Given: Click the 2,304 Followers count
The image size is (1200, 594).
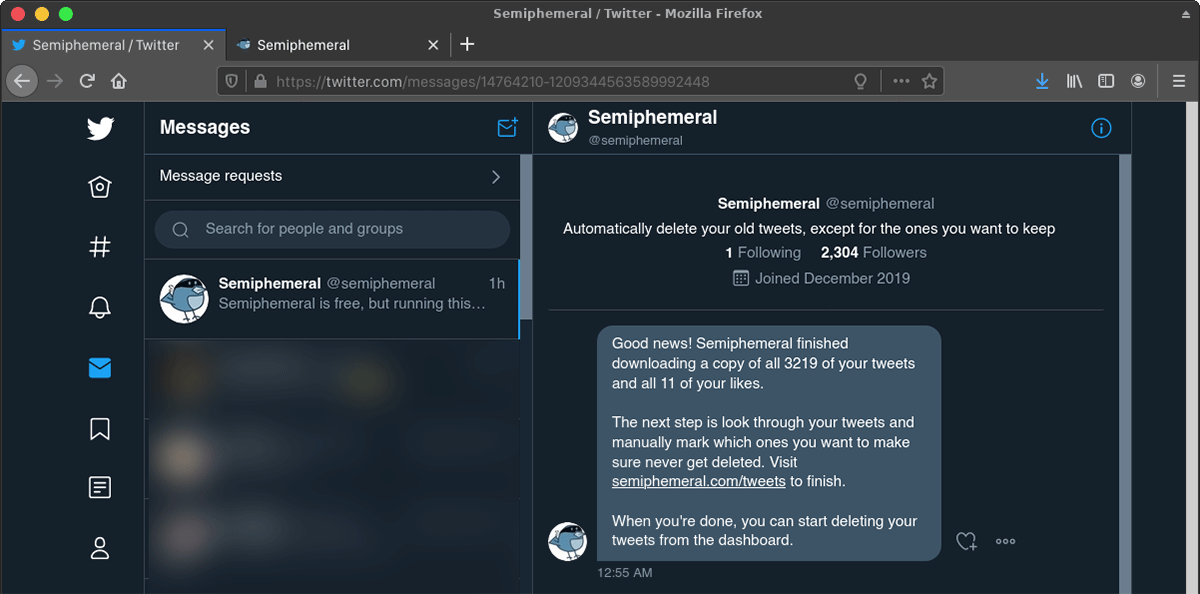Looking at the screenshot, I should pos(874,253).
